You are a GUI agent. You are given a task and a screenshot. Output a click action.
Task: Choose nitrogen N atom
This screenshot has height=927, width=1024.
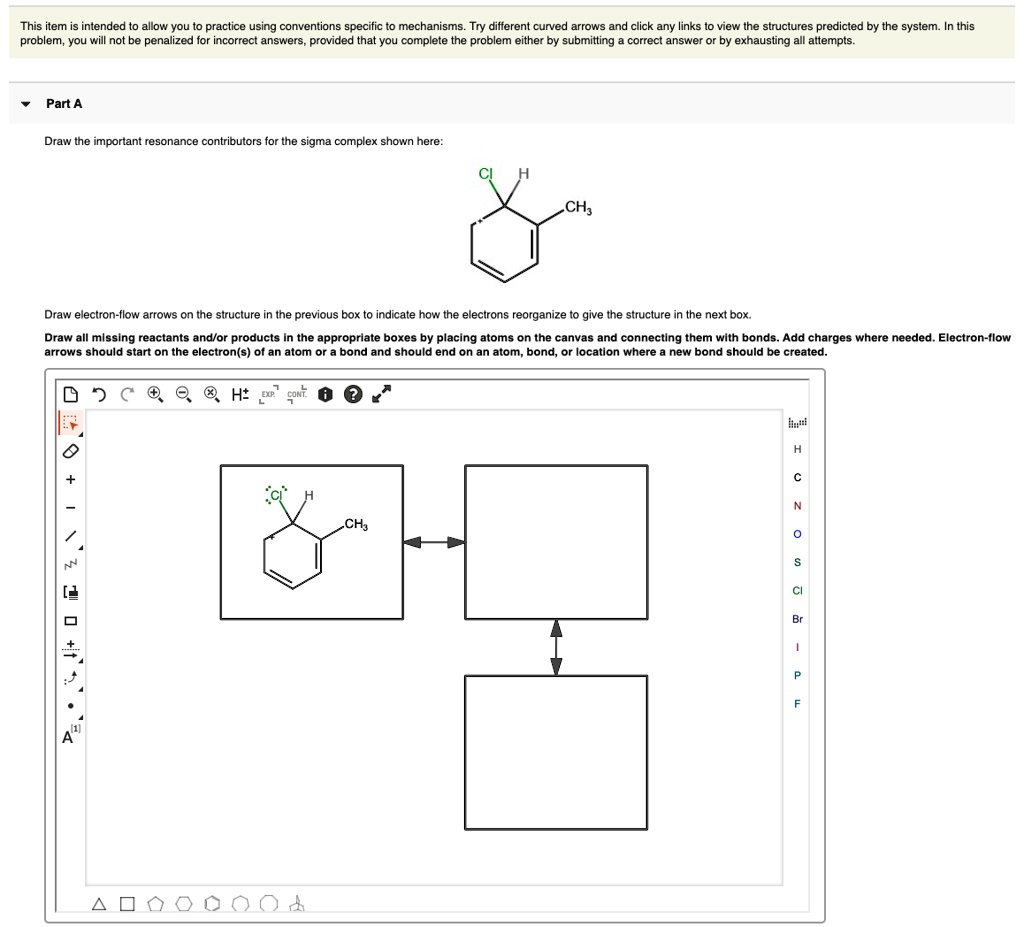point(797,506)
